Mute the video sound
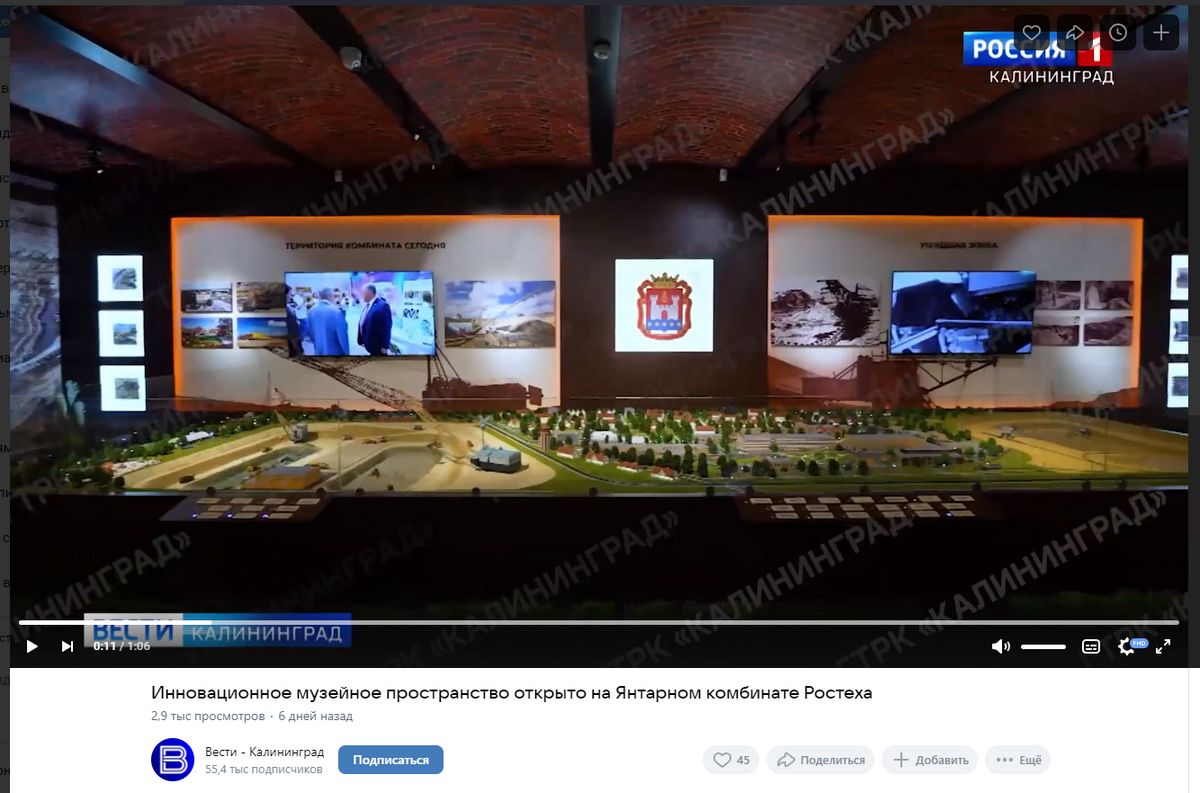1200x793 pixels. (x=1000, y=646)
